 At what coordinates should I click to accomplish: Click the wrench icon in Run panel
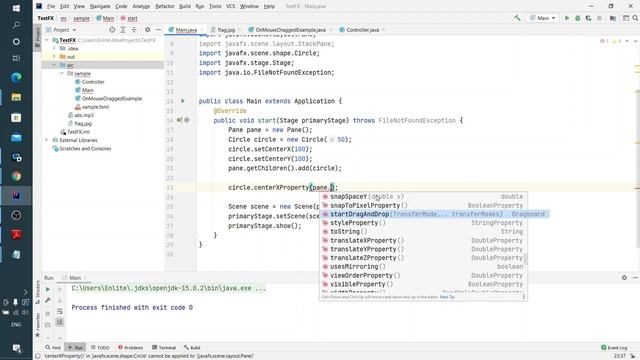48,300
